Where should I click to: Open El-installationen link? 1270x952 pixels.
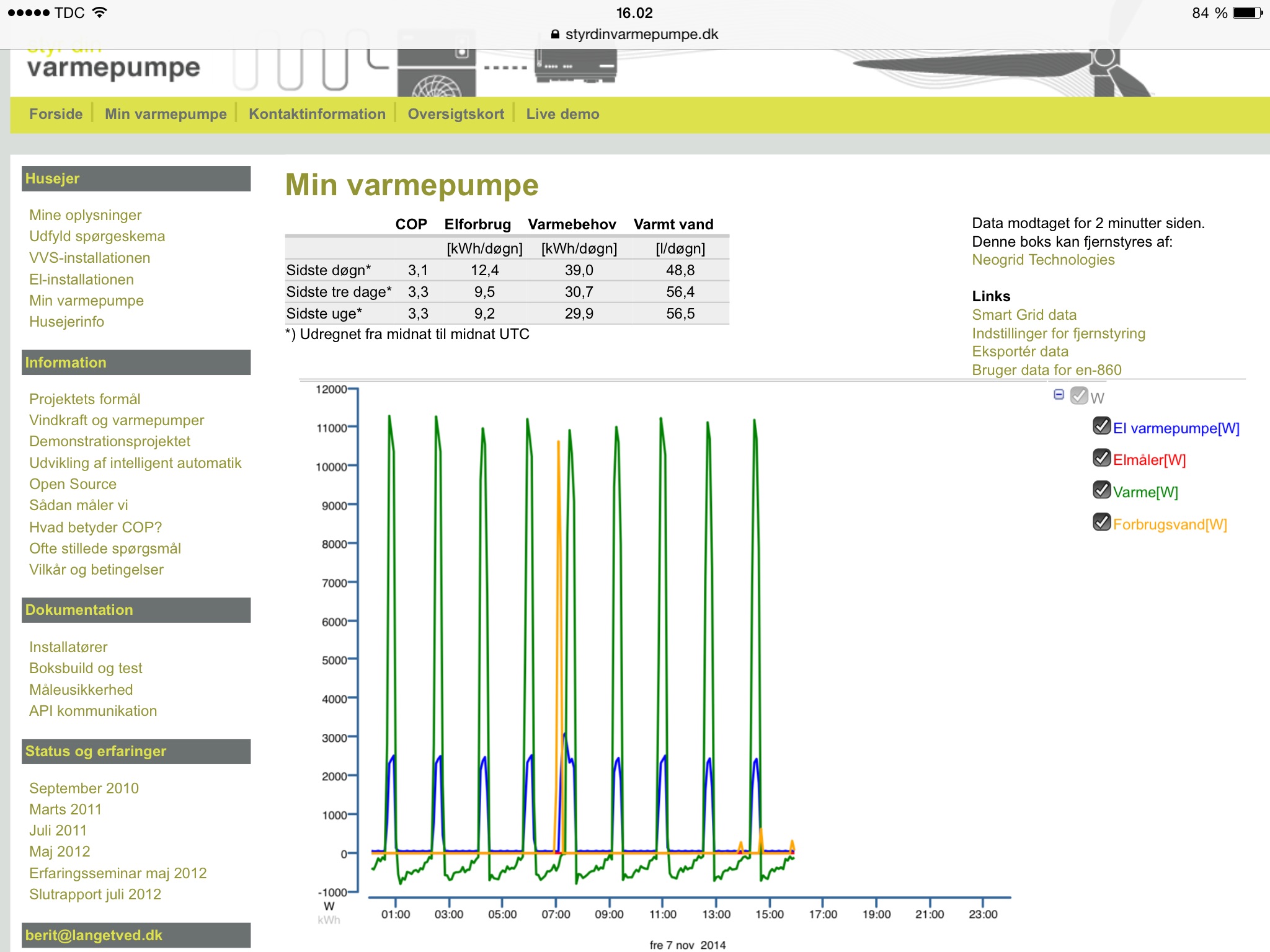click(x=81, y=280)
